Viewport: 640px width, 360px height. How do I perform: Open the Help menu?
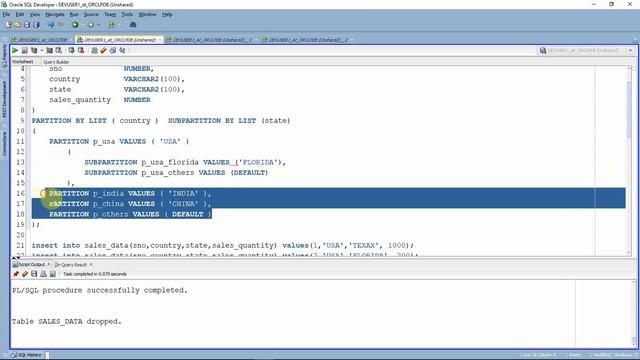[167, 14]
